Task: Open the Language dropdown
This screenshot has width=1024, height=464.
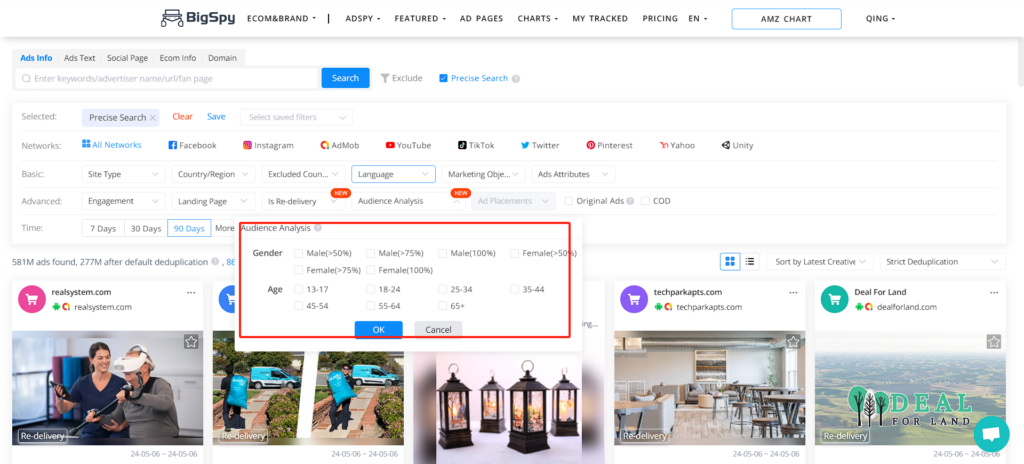Action: tap(393, 174)
